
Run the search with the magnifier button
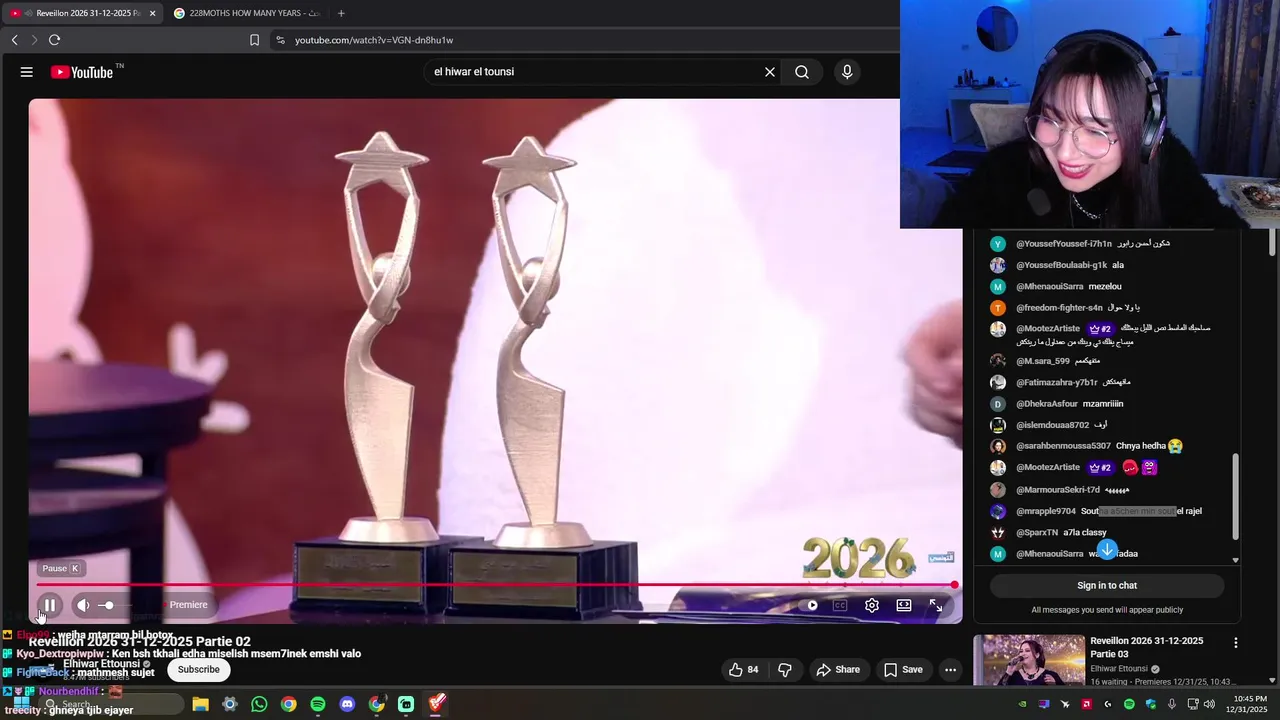click(x=802, y=72)
